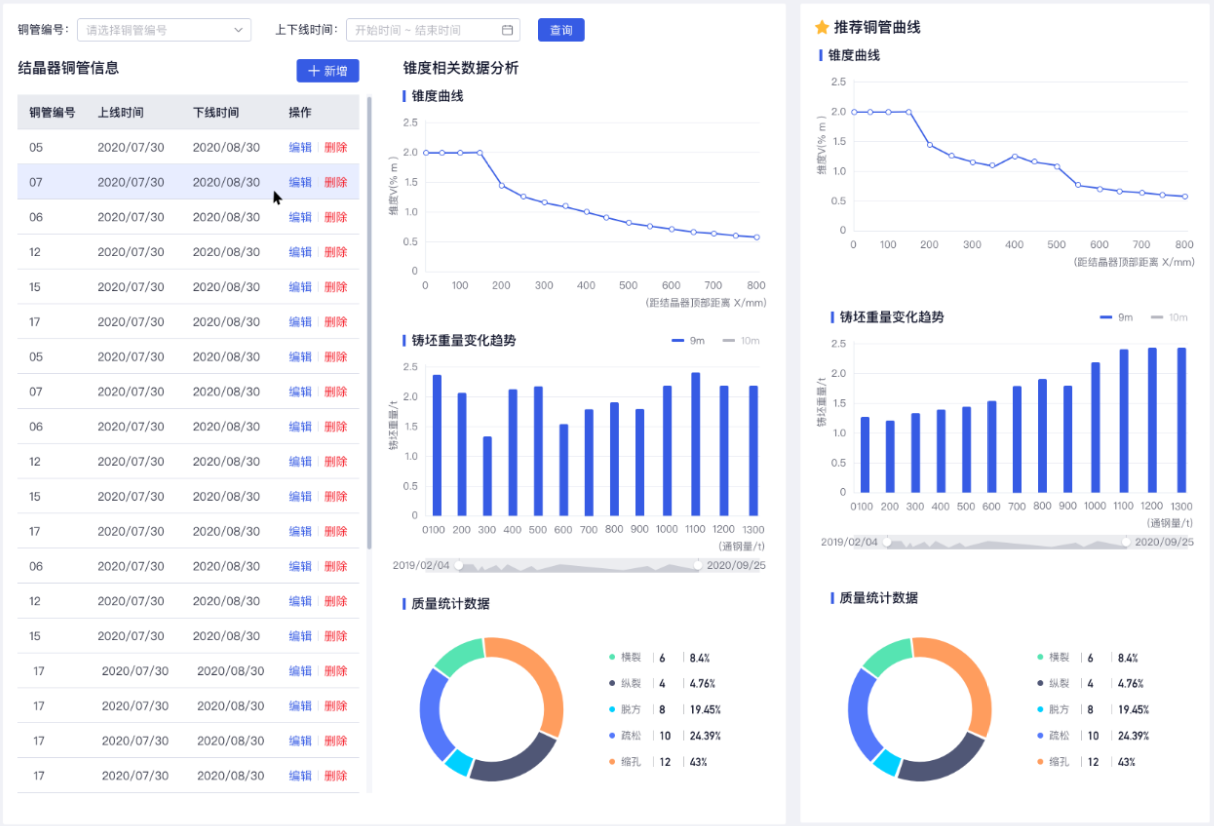Click end handle of middle panel date zoom slider

coord(698,565)
